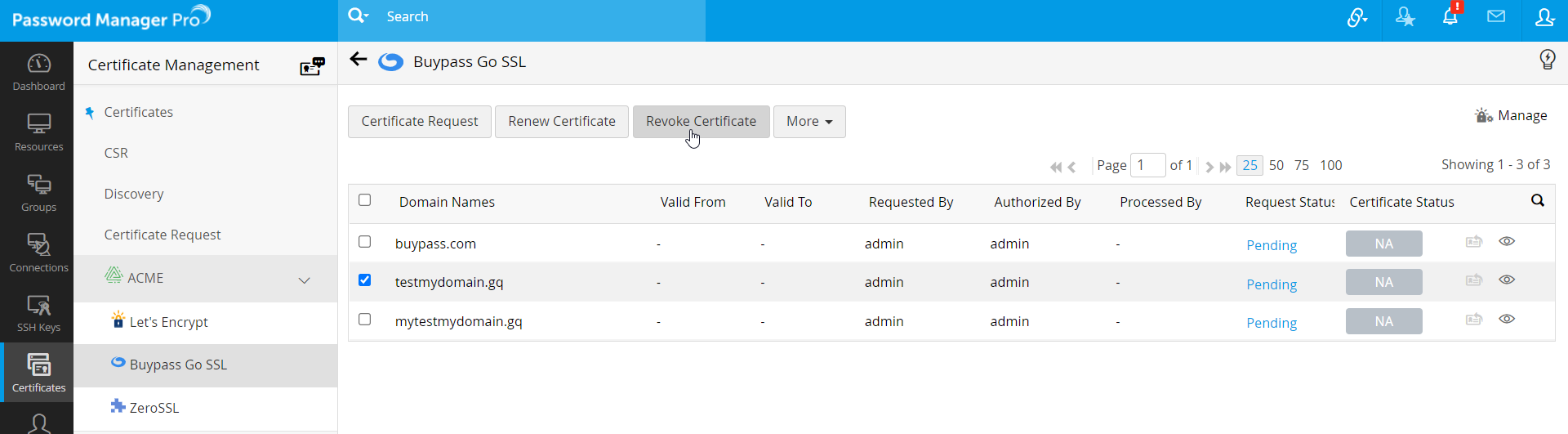Uncheck the testmydomain.gq checkbox
Image resolution: width=1568 pixels, height=434 pixels.
(x=365, y=280)
